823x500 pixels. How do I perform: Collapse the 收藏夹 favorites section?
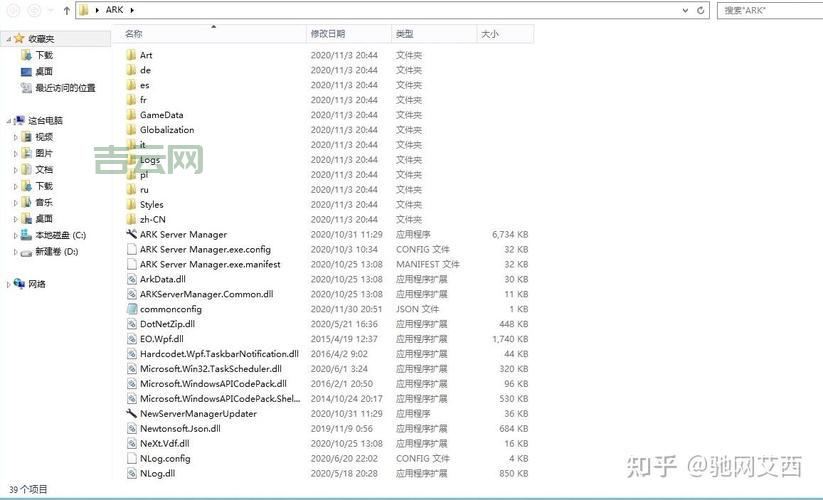(x=8, y=39)
